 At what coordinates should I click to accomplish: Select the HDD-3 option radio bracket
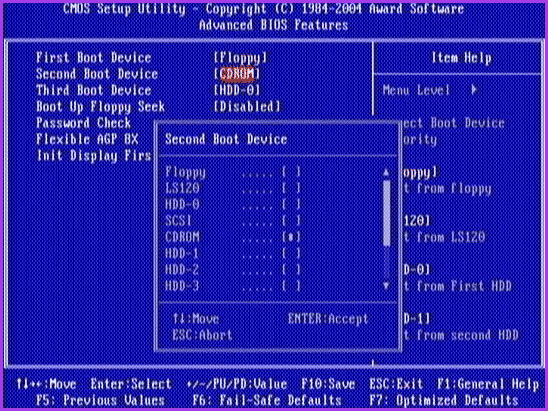[291, 286]
